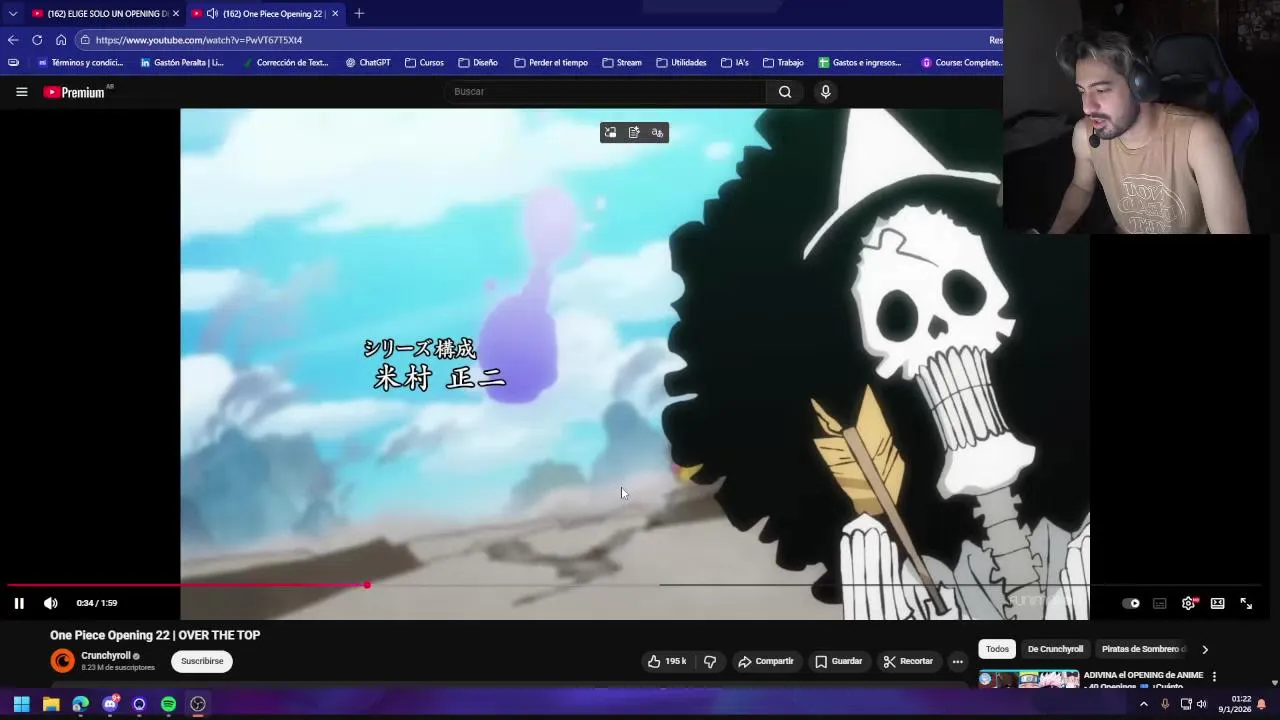Switch to theater mode view

pos(1217,603)
